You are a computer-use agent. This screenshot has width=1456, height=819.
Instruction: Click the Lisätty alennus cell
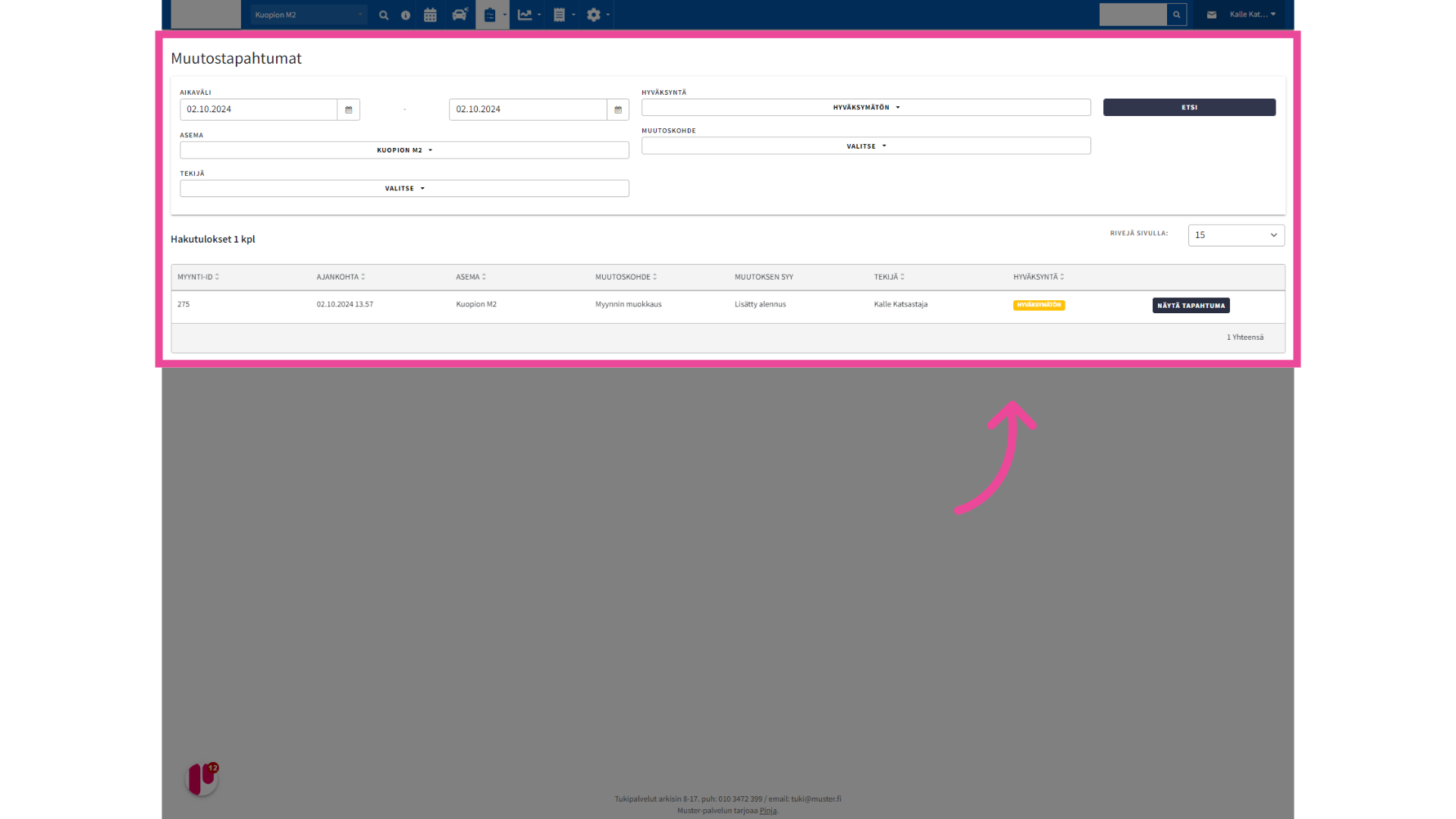click(x=760, y=304)
